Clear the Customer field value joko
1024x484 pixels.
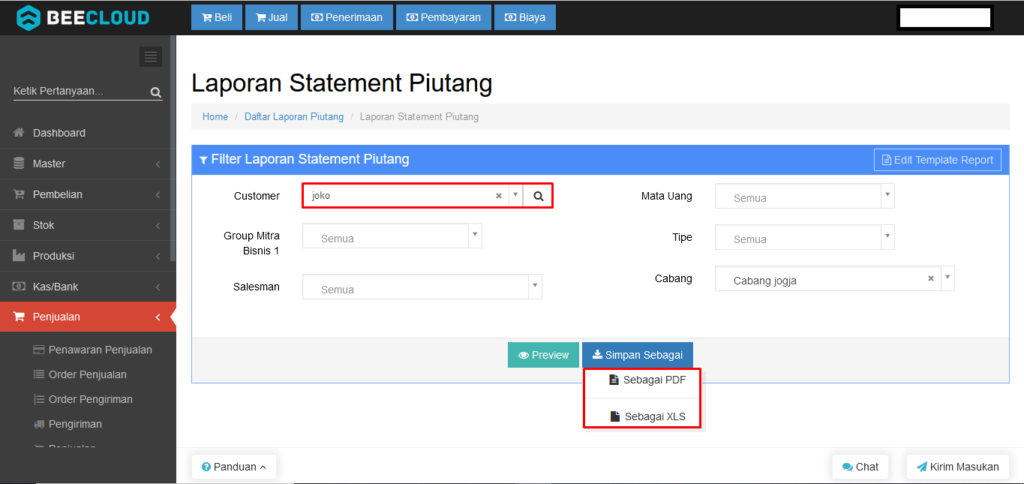pos(499,196)
